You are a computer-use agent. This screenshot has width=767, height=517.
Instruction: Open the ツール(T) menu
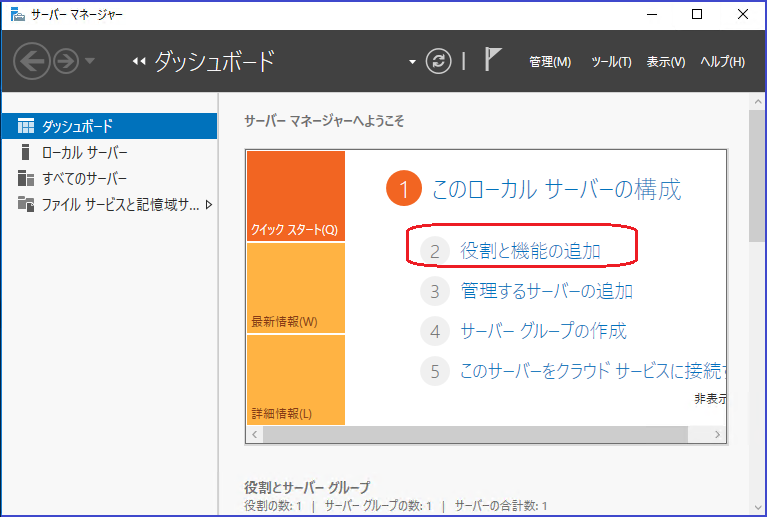[611, 62]
